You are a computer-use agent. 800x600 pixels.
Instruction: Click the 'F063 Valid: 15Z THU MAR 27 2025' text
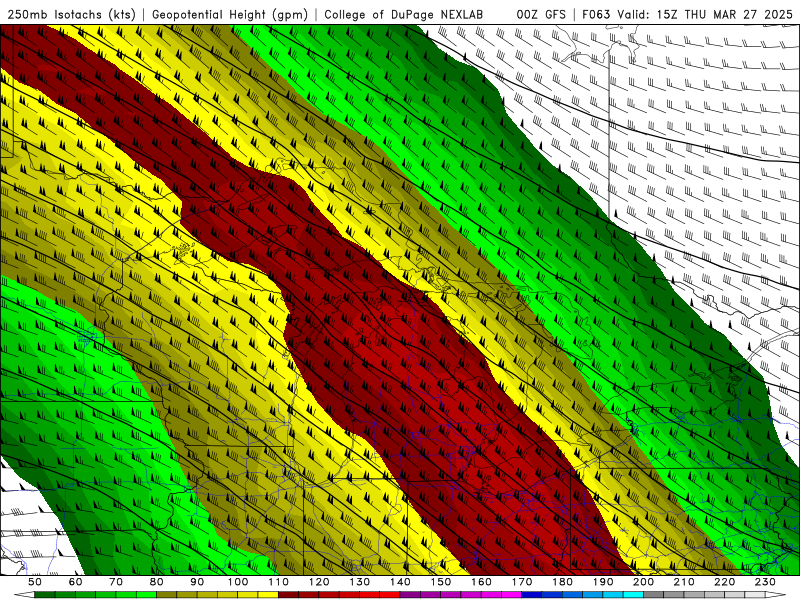[687, 15]
